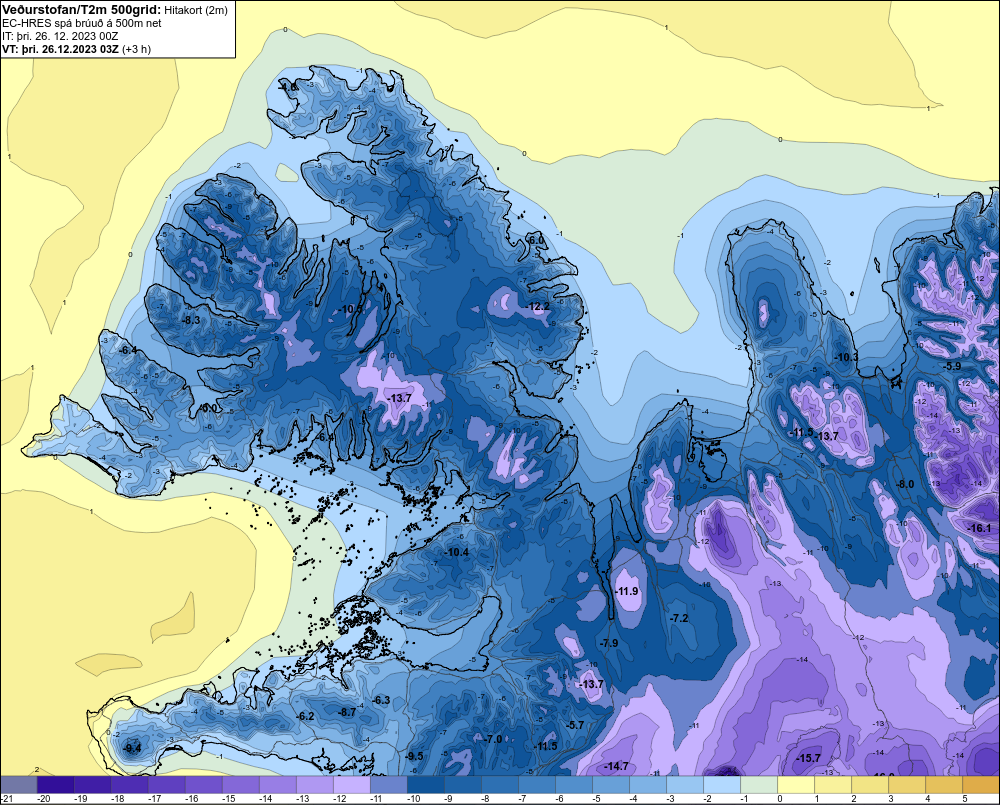Screen dimensions: 1000x805
Task: Click the '-12.2' temperature value on the map
Action: point(538,306)
